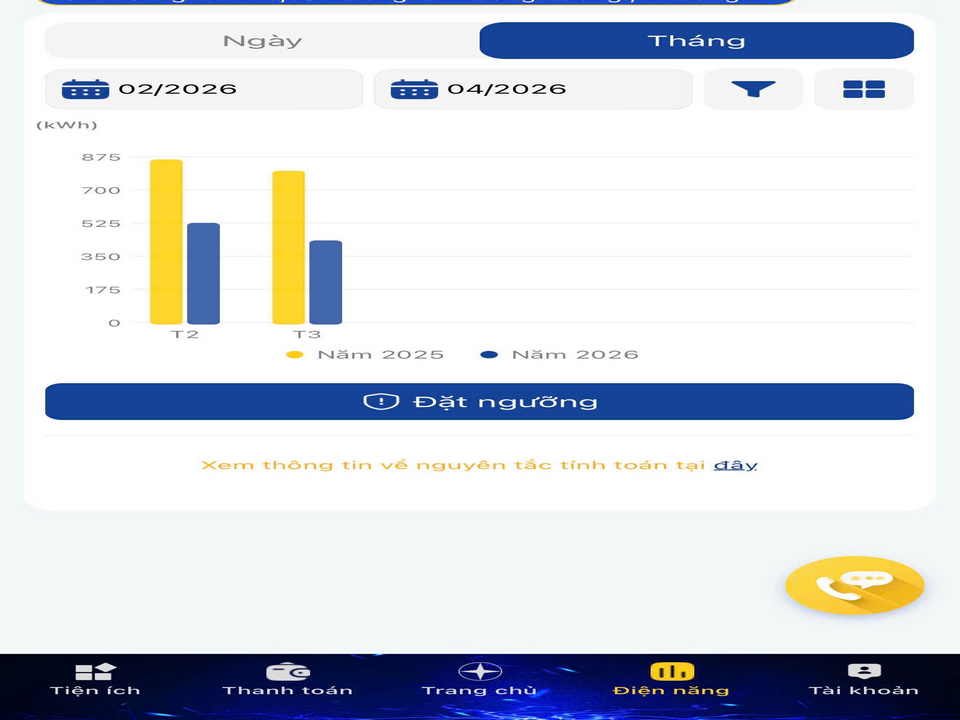Go to Thanh toán wallet icon
The image size is (960, 720).
tap(287, 679)
